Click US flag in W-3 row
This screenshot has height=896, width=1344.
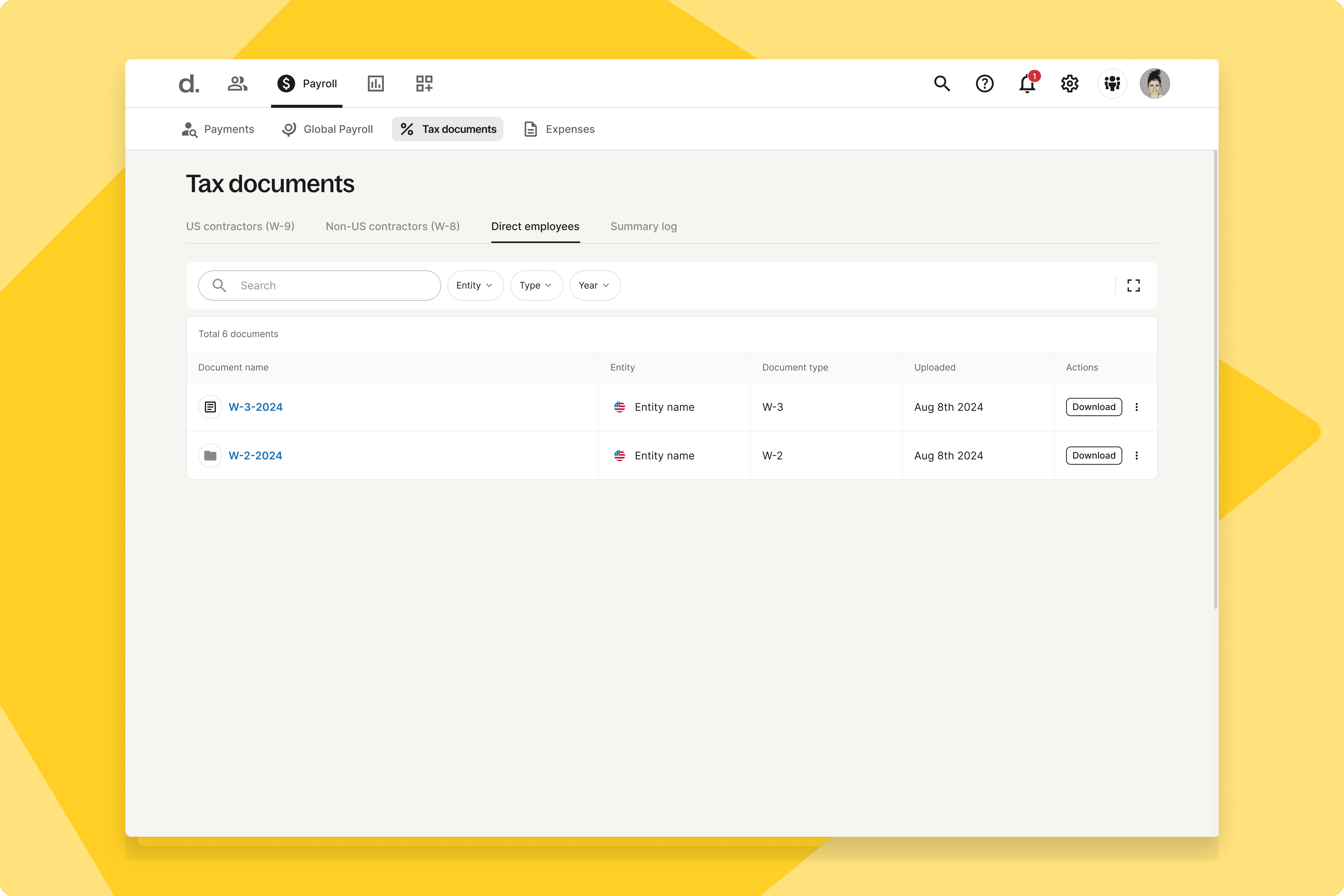[x=619, y=407]
